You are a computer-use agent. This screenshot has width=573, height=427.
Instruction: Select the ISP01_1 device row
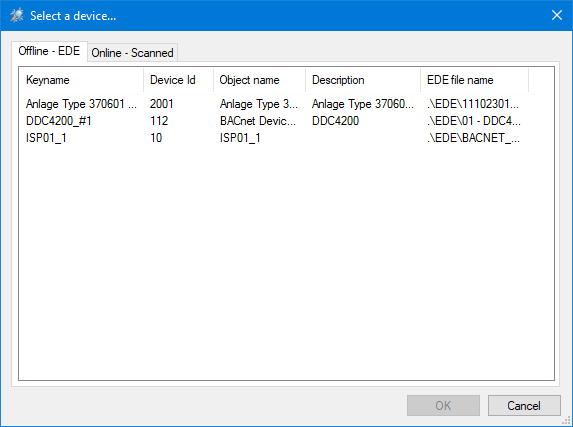coord(278,138)
